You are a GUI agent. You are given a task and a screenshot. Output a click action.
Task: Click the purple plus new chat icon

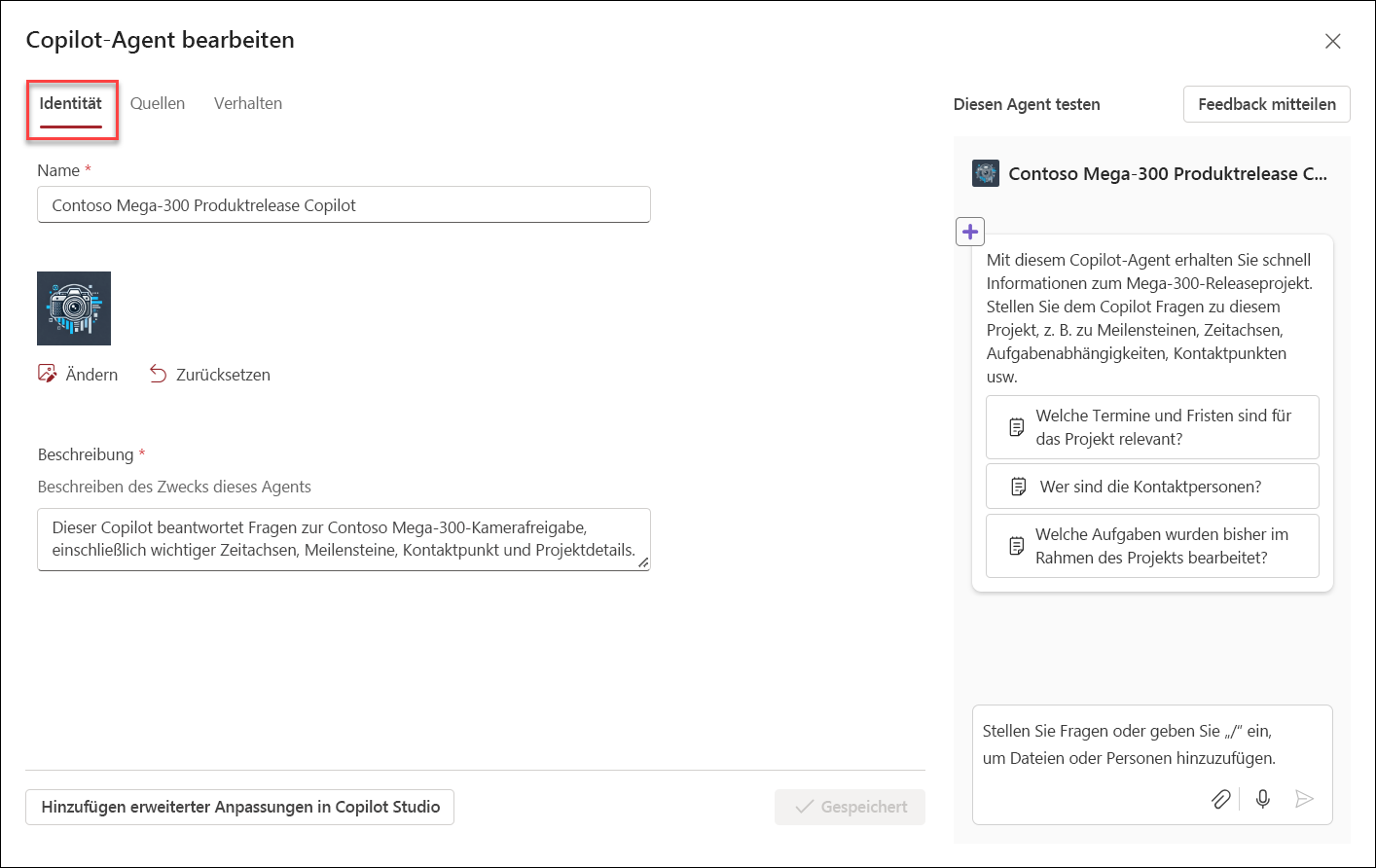click(x=970, y=232)
